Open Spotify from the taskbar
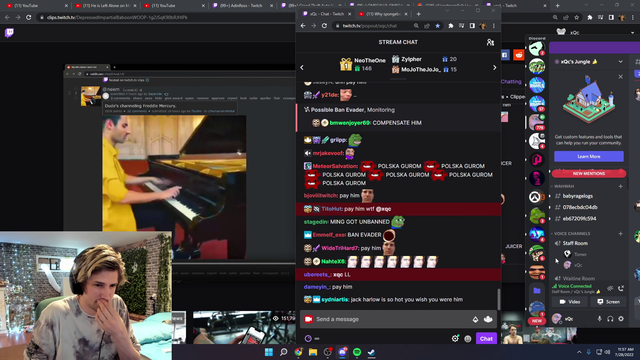The width and height of the screenshot is (640, 360). pos(357,352)
